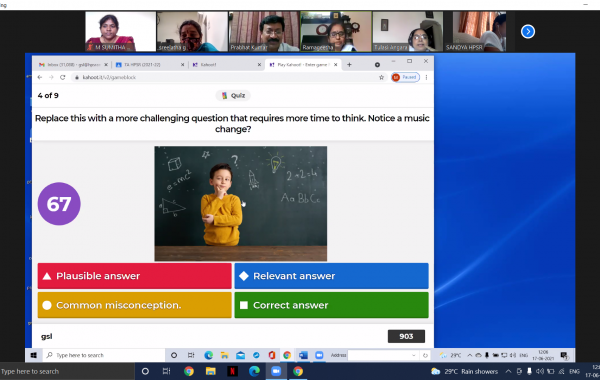The width and height of the screenshot is (600, 380).
Task: Choose the yellow Common misconception answer
Action: (x=134, y=305)
